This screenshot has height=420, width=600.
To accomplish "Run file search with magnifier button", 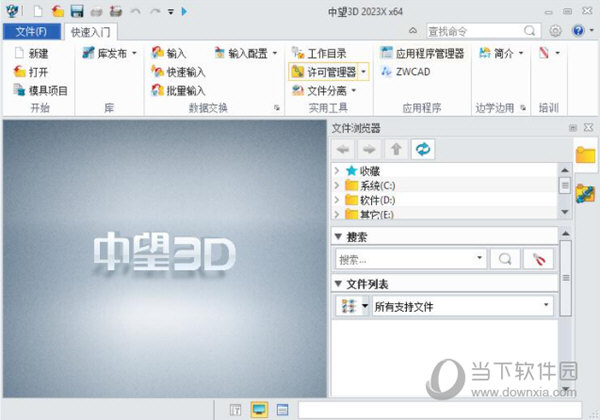I will pyautogui.click(x=505, y=259).
